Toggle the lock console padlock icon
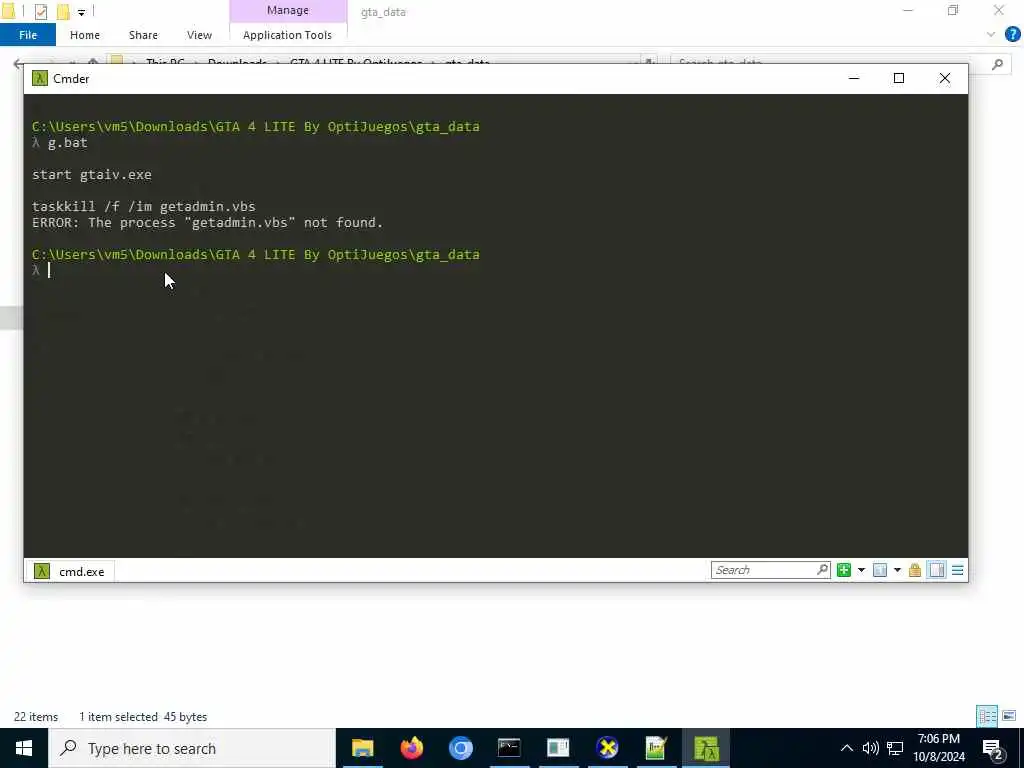The image size is (1024, 768). coord(915,570)
